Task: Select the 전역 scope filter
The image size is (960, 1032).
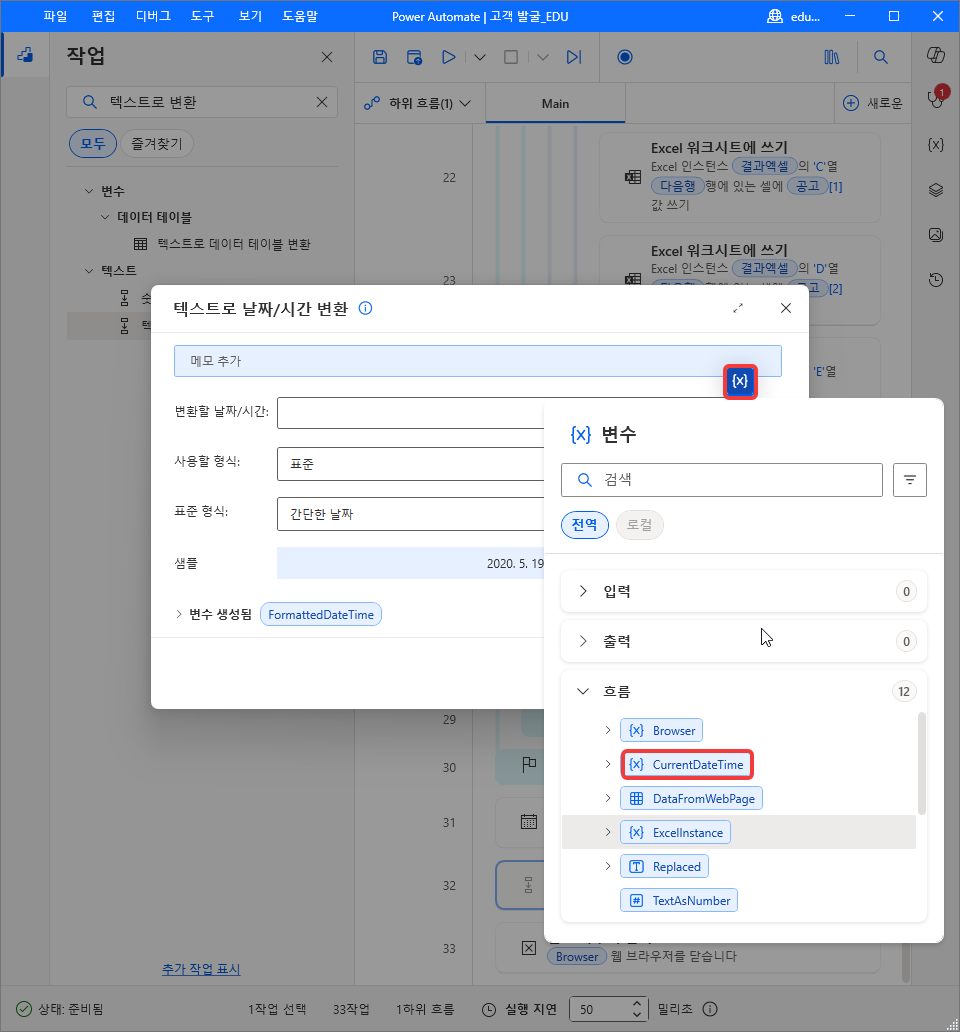Action: pyautogui.click(x=584, y=525)
